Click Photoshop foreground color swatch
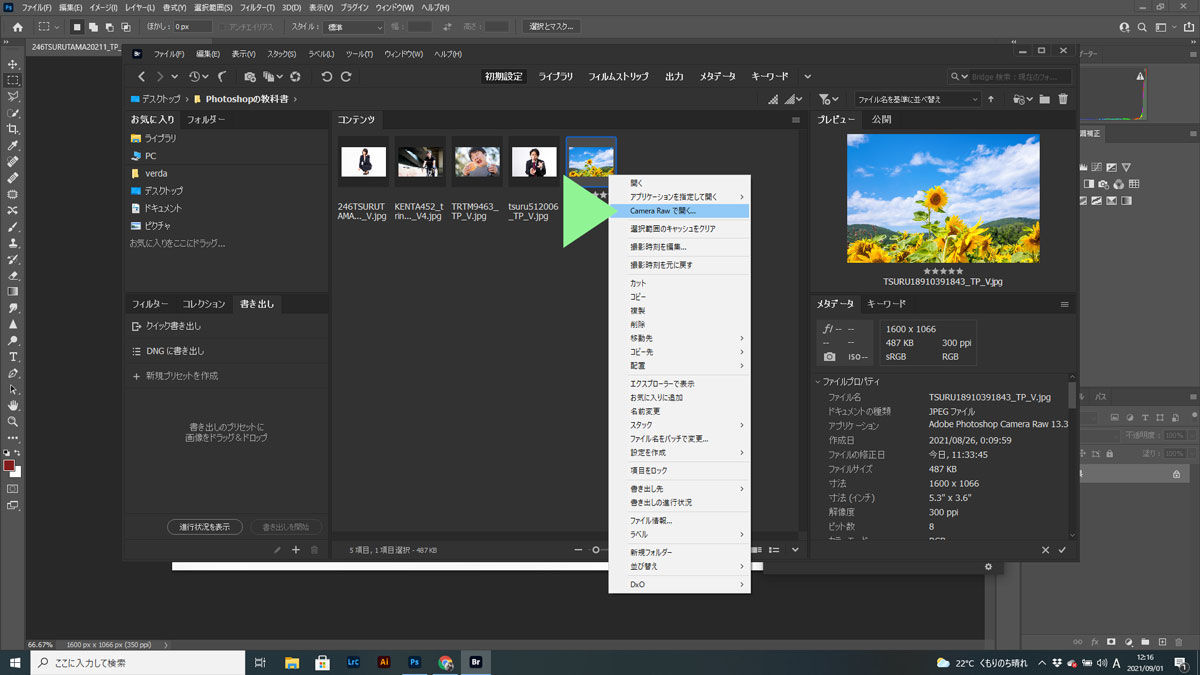 [9, 465]
